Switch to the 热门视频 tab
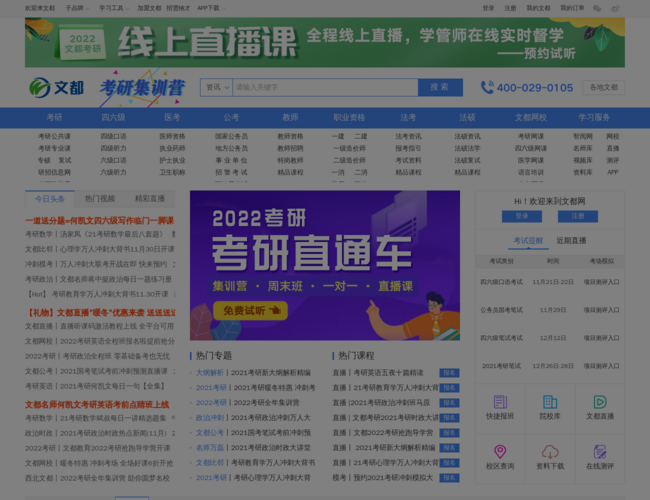The image size is (650, 500). pyautogui.click(x=99, y=198)
